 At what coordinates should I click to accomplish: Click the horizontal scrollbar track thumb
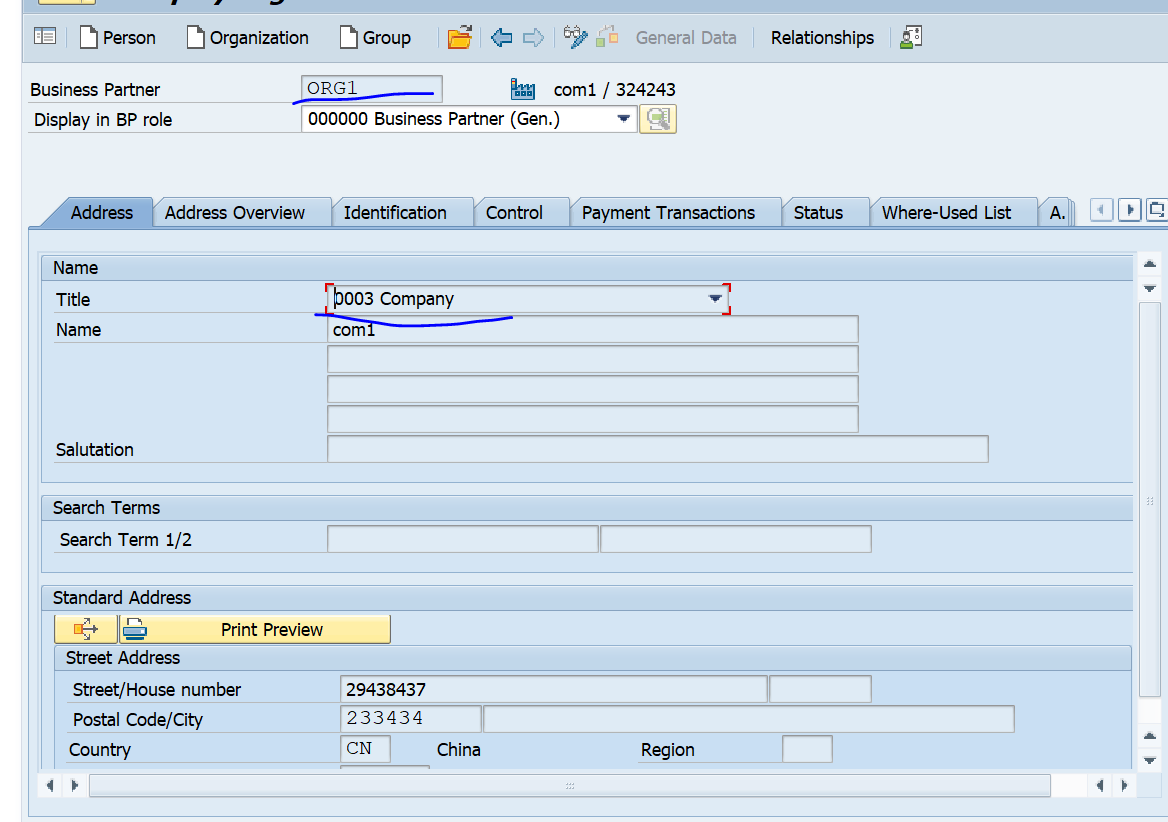[570, 785]
